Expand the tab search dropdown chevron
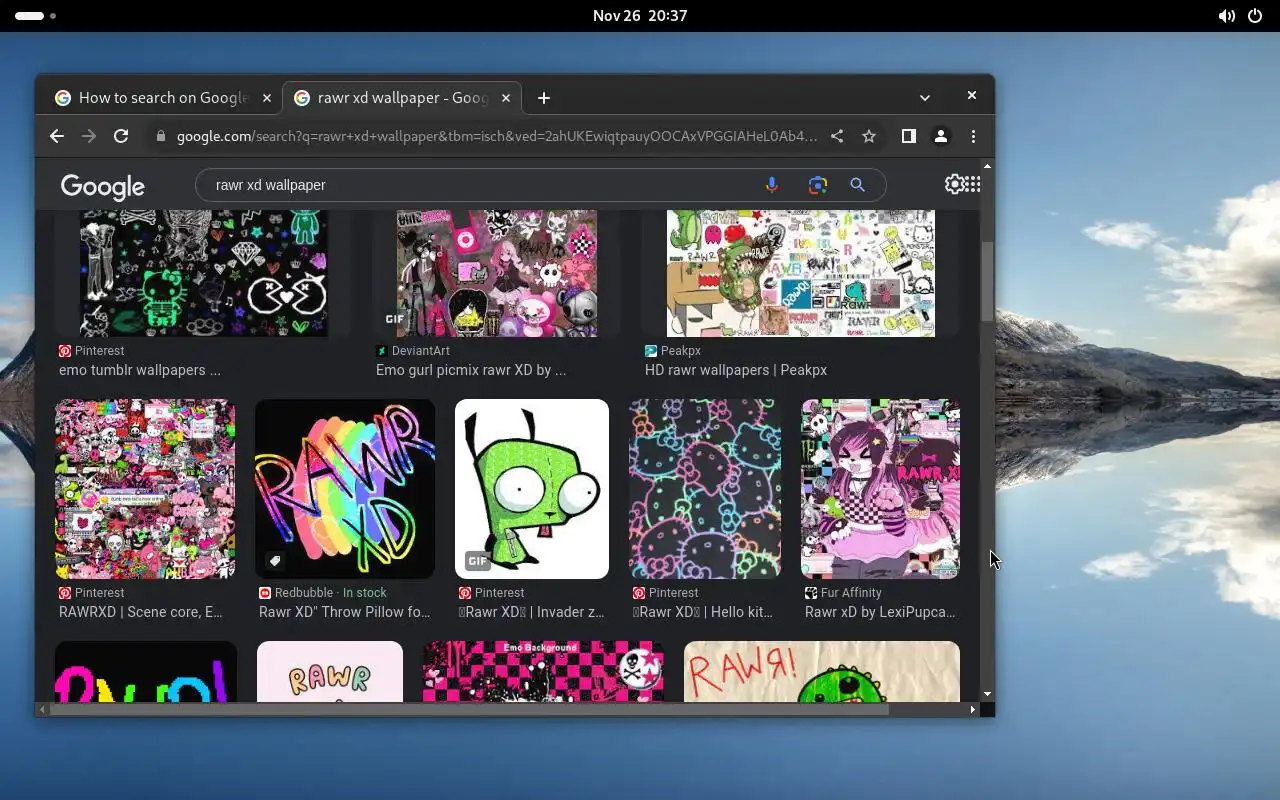The width and height of the screenshot is (1280, 800). coord(925,98)
